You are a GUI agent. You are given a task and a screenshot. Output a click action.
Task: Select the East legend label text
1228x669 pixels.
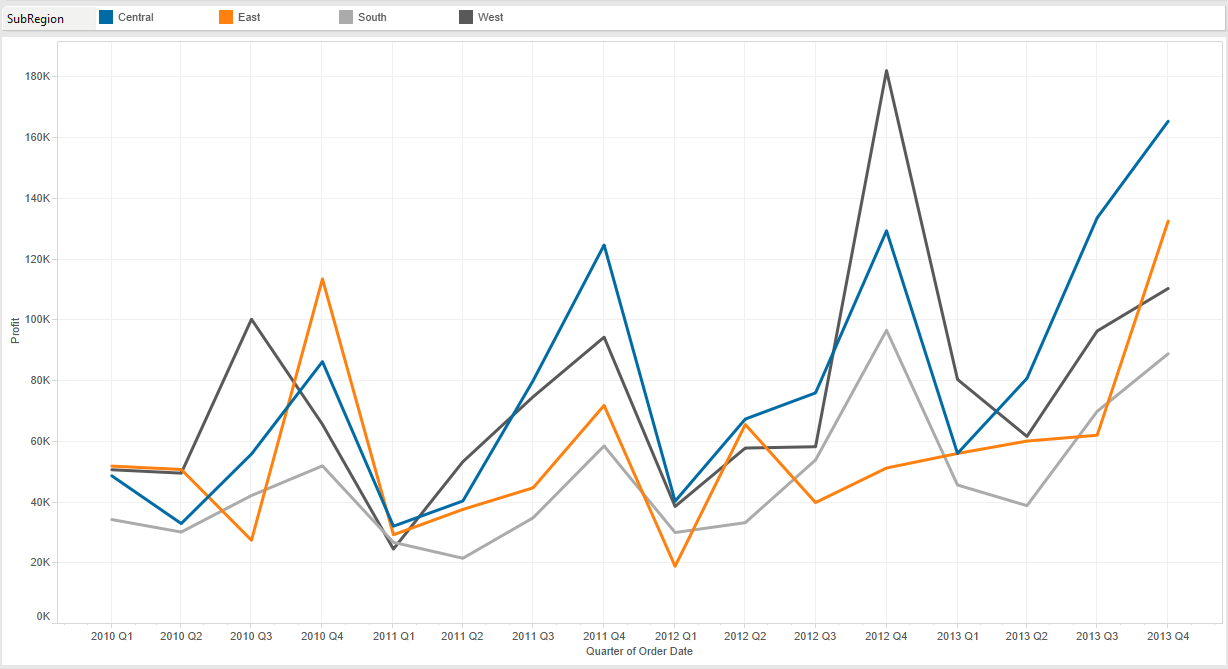coord(248,16)
